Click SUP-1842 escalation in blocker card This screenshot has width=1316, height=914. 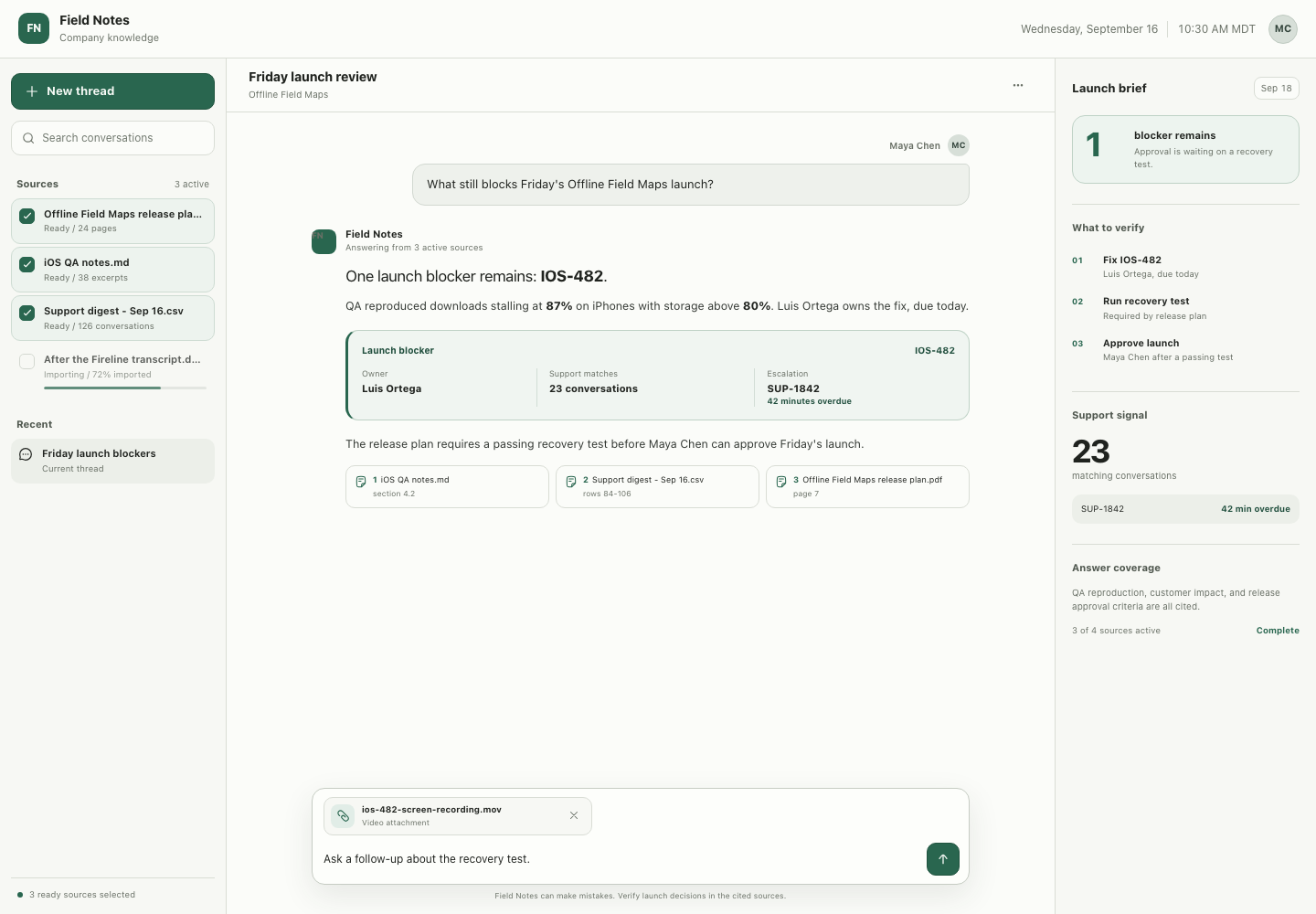tap(793, 388)
